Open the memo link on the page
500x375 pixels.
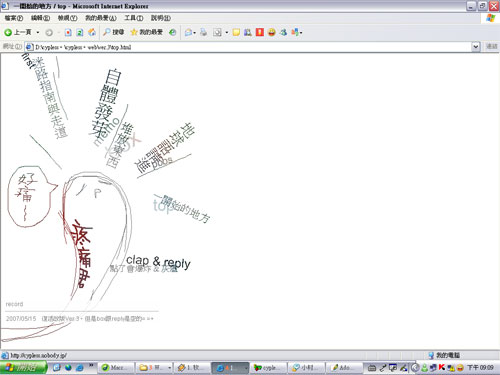click(106, 132)
